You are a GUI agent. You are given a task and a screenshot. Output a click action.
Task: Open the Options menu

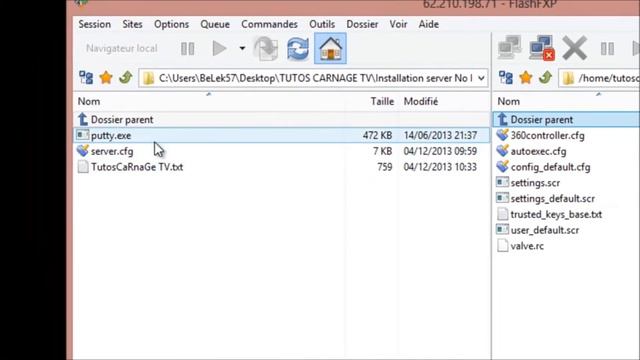click(x=171, y=24)
